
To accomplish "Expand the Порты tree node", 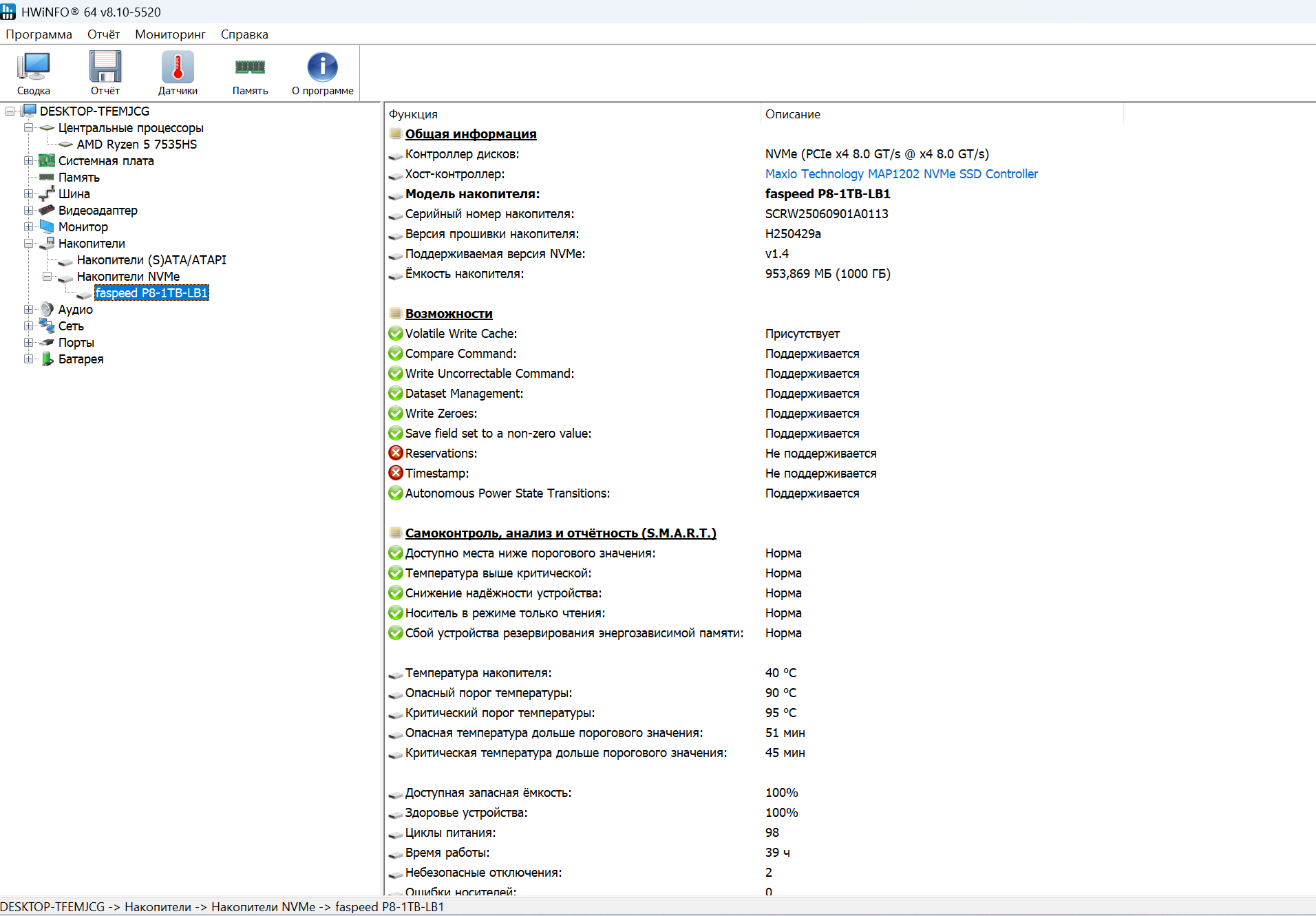I will pos(28,342).
